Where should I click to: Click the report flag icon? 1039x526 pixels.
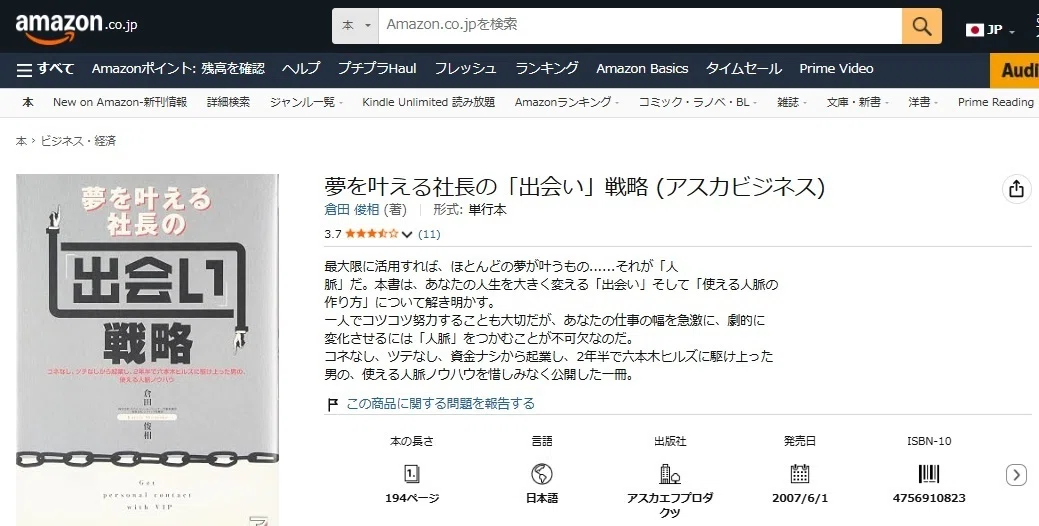point(333,404)
